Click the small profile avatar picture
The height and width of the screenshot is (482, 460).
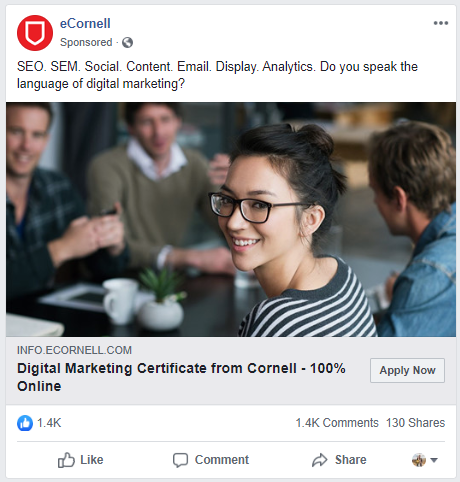419,460
